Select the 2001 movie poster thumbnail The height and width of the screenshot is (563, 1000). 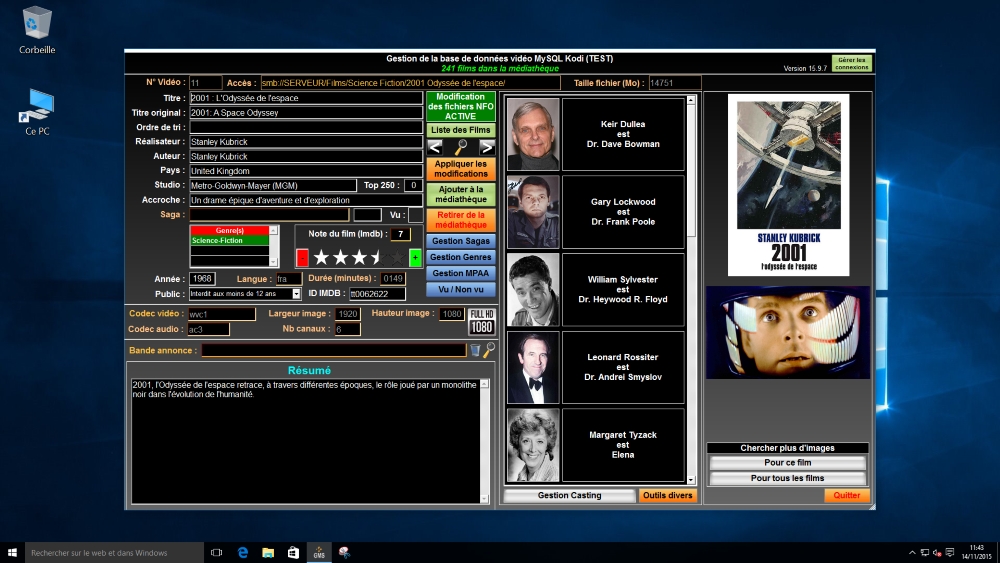[788, 185]
